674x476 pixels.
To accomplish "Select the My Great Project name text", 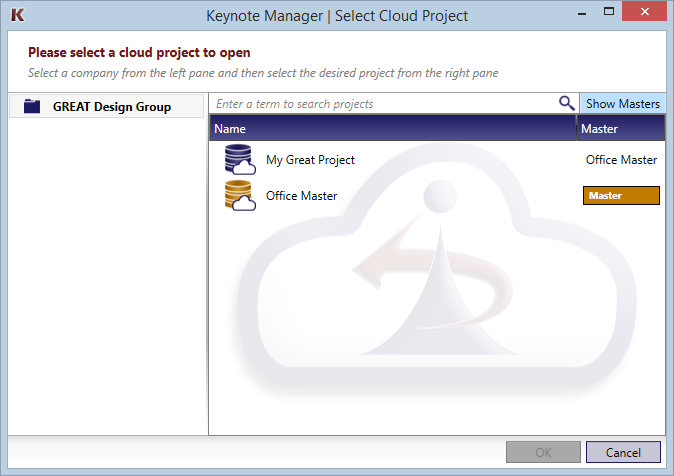I will click(x=310, y=160).
